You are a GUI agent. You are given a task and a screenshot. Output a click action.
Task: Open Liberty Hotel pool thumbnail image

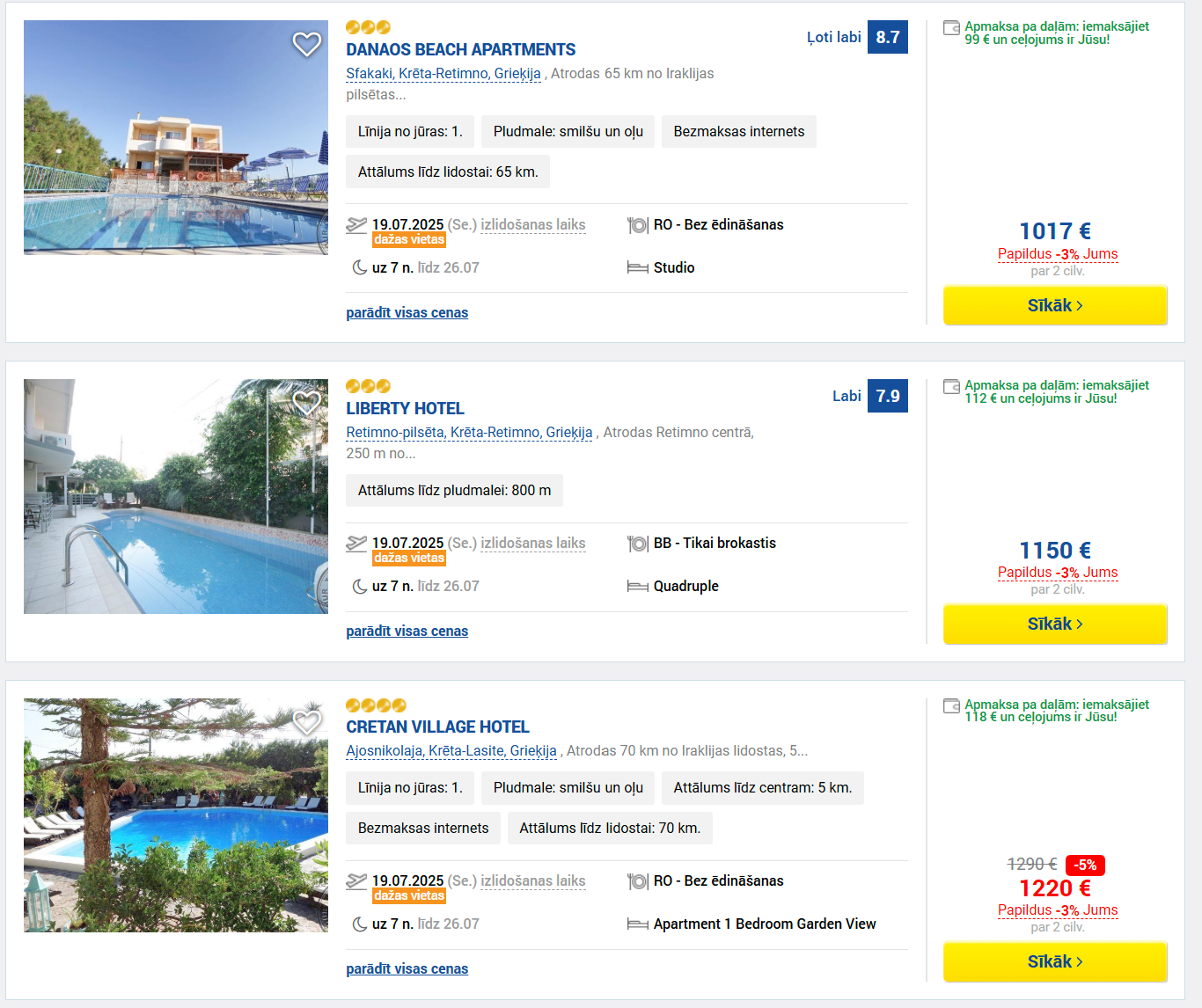click(x=176, y=497)
